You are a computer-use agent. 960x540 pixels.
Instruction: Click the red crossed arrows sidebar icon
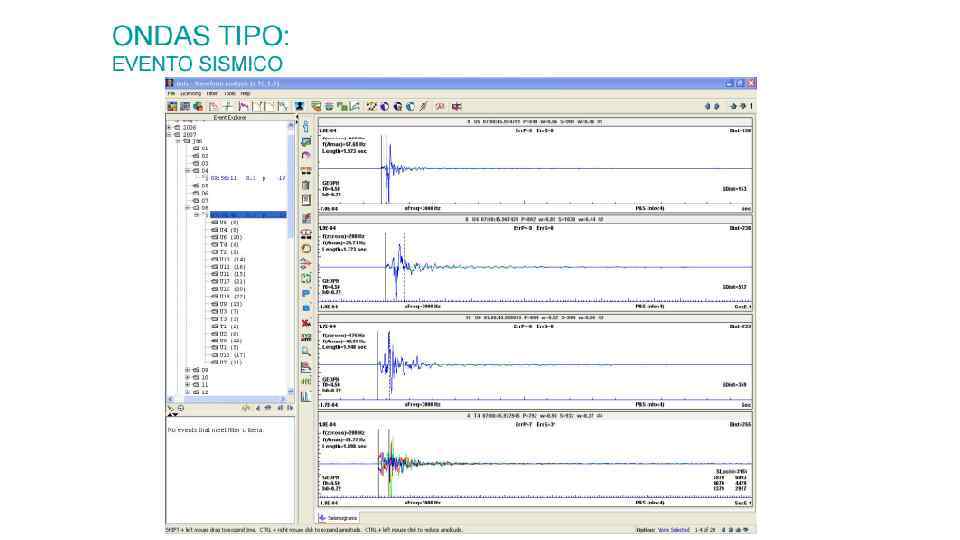[306, 264]
